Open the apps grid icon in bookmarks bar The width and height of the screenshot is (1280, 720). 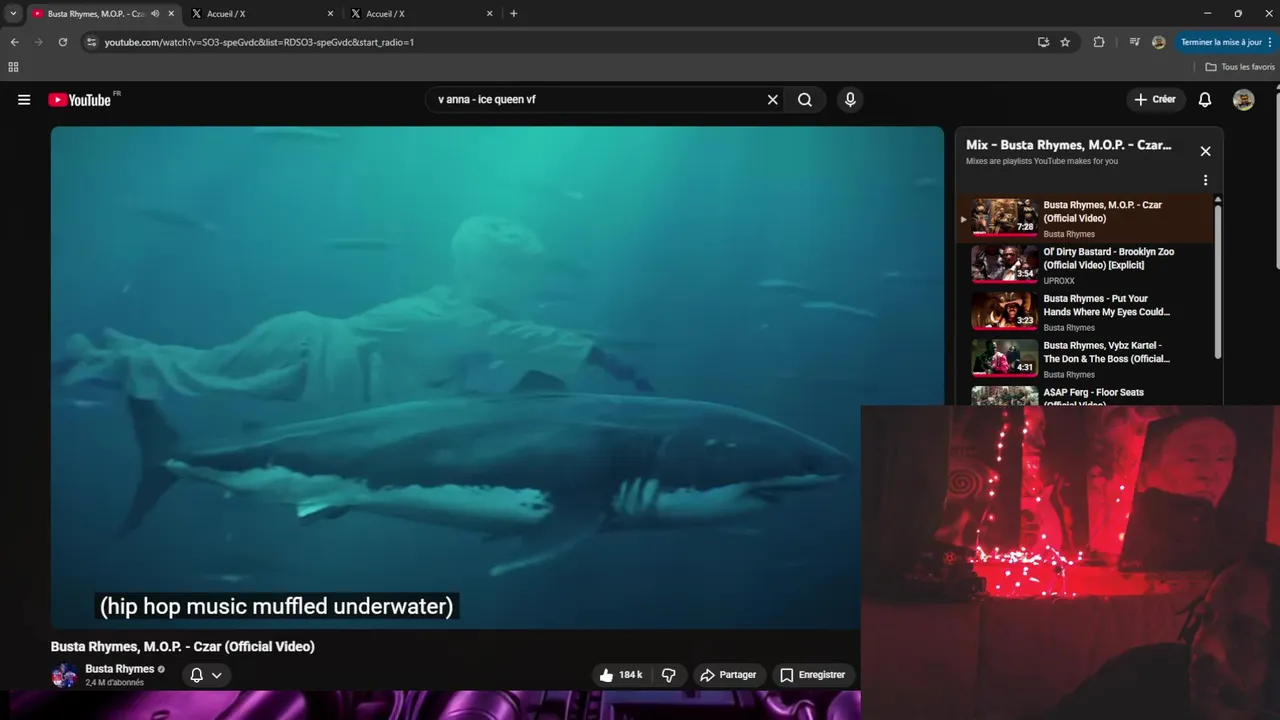[x=13, y=67]
